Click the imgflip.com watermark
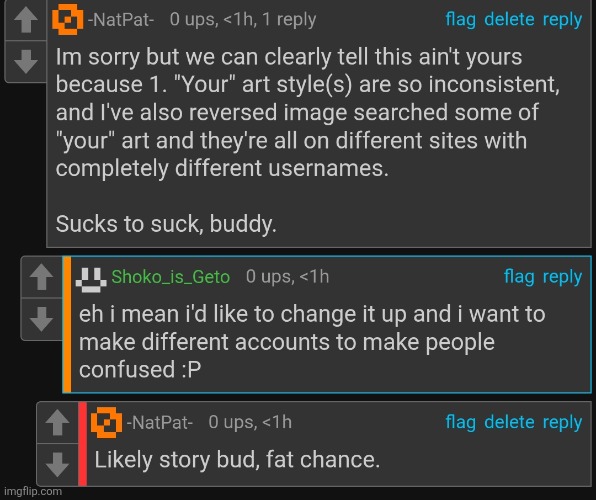The height and width of the screenshot is (500, 596). [x=33, y=491]
